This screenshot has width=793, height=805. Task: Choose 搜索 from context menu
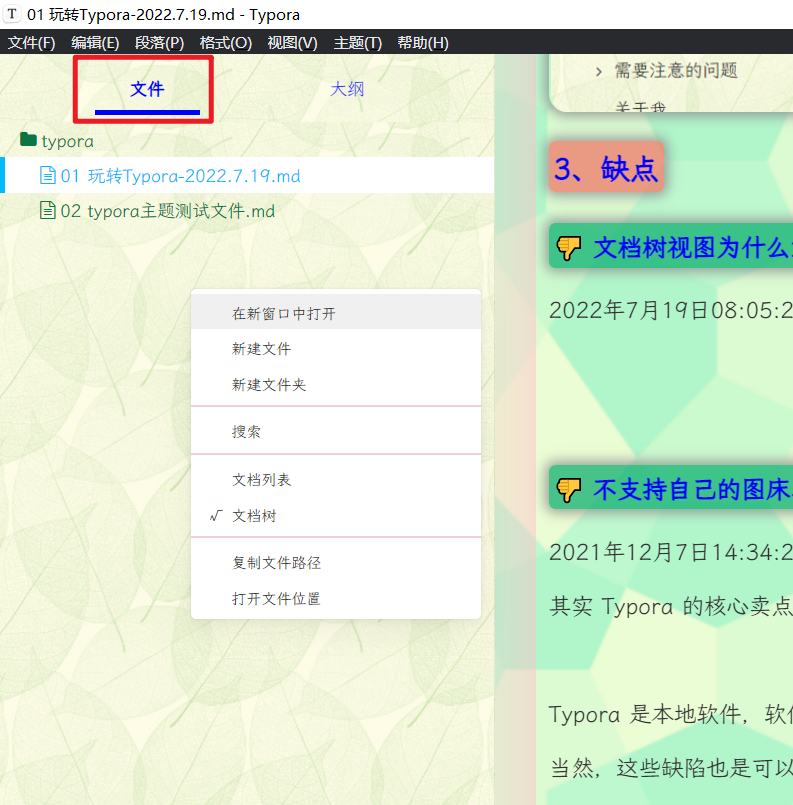336,431
